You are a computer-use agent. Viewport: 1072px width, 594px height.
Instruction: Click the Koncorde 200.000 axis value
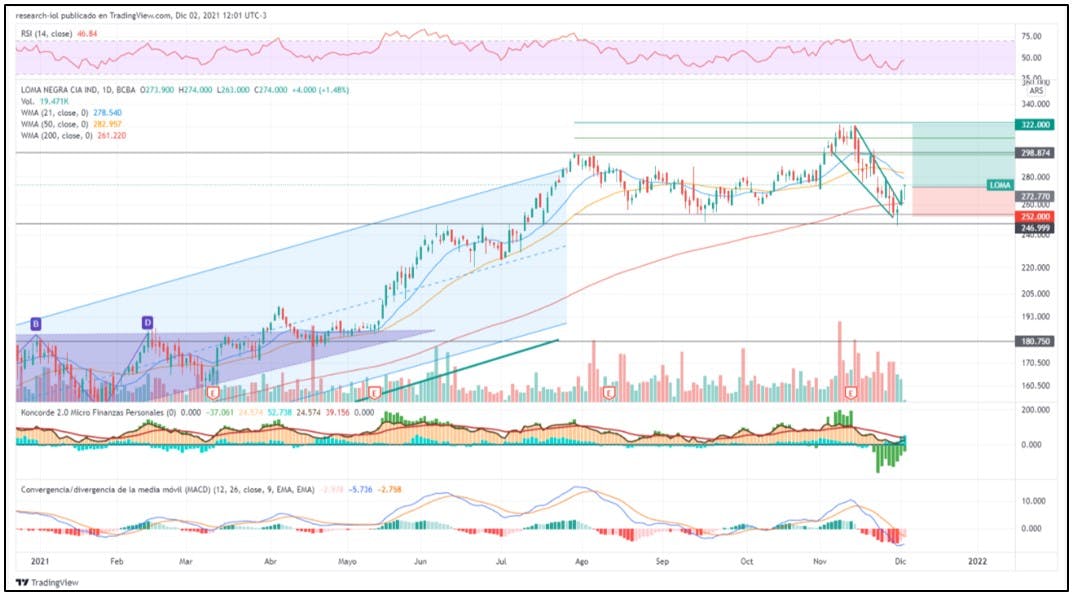click(1036, 410)
